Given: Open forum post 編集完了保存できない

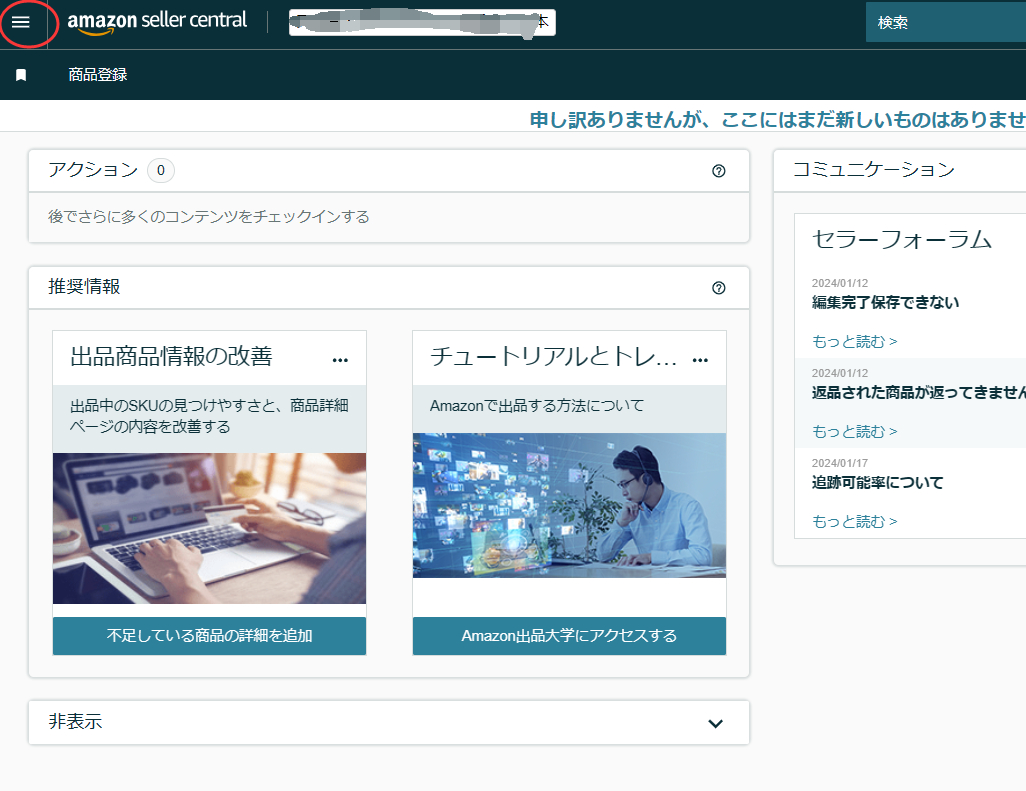Looking at the screenshot, I should [x=885, y=302].
